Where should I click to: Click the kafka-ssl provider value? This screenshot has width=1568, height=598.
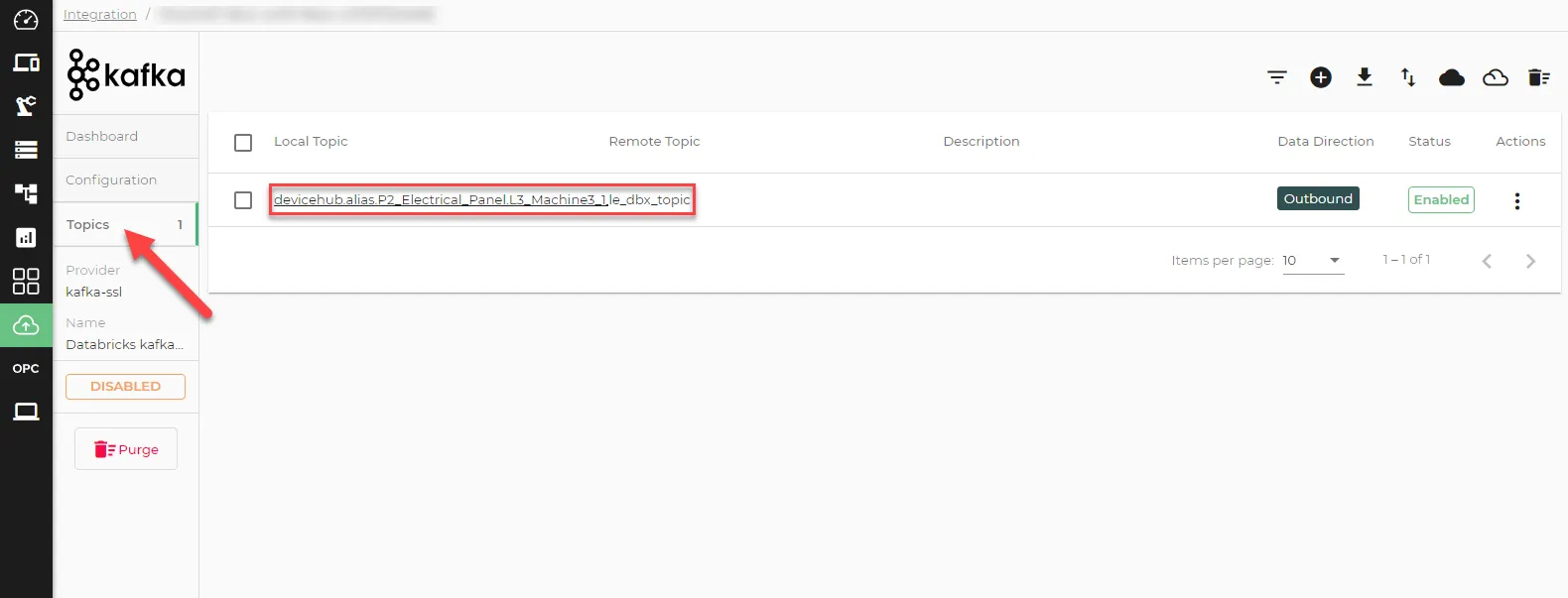click(x=94, y=292)
